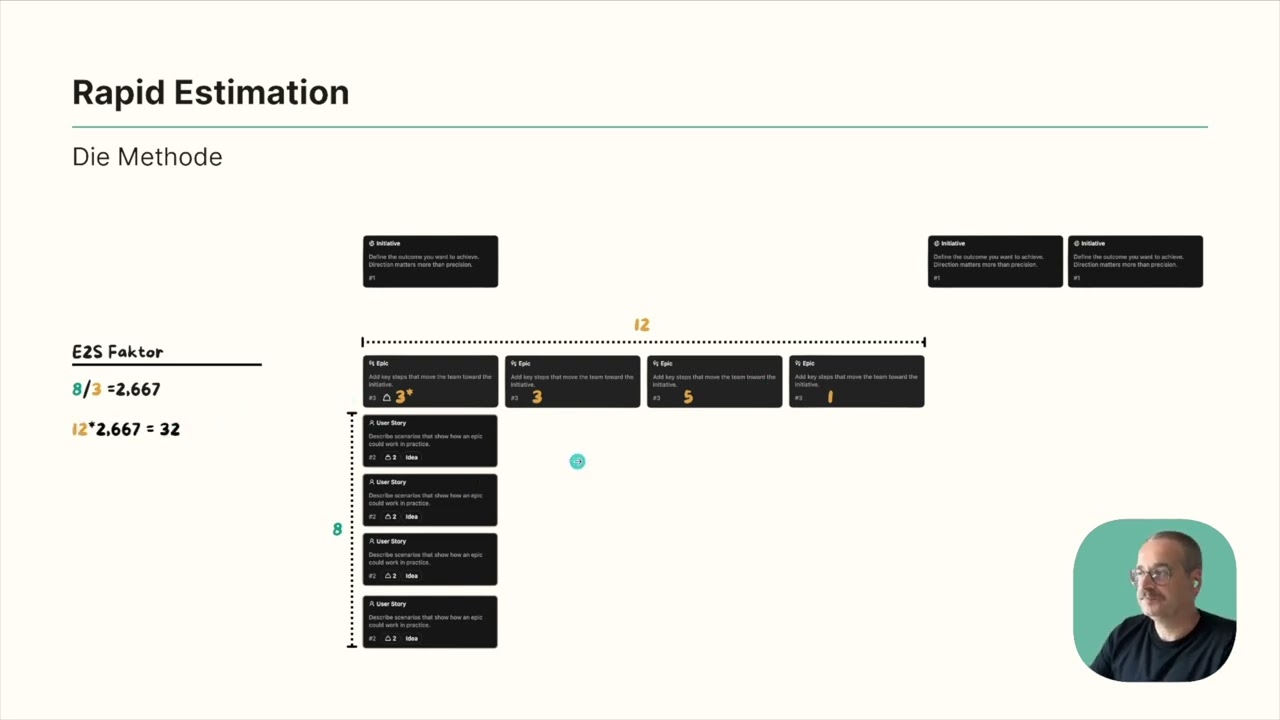Click the target icon on leftmost Initiative card
The height and width of the screenshot is (720, 1280).
coord(371,243)
